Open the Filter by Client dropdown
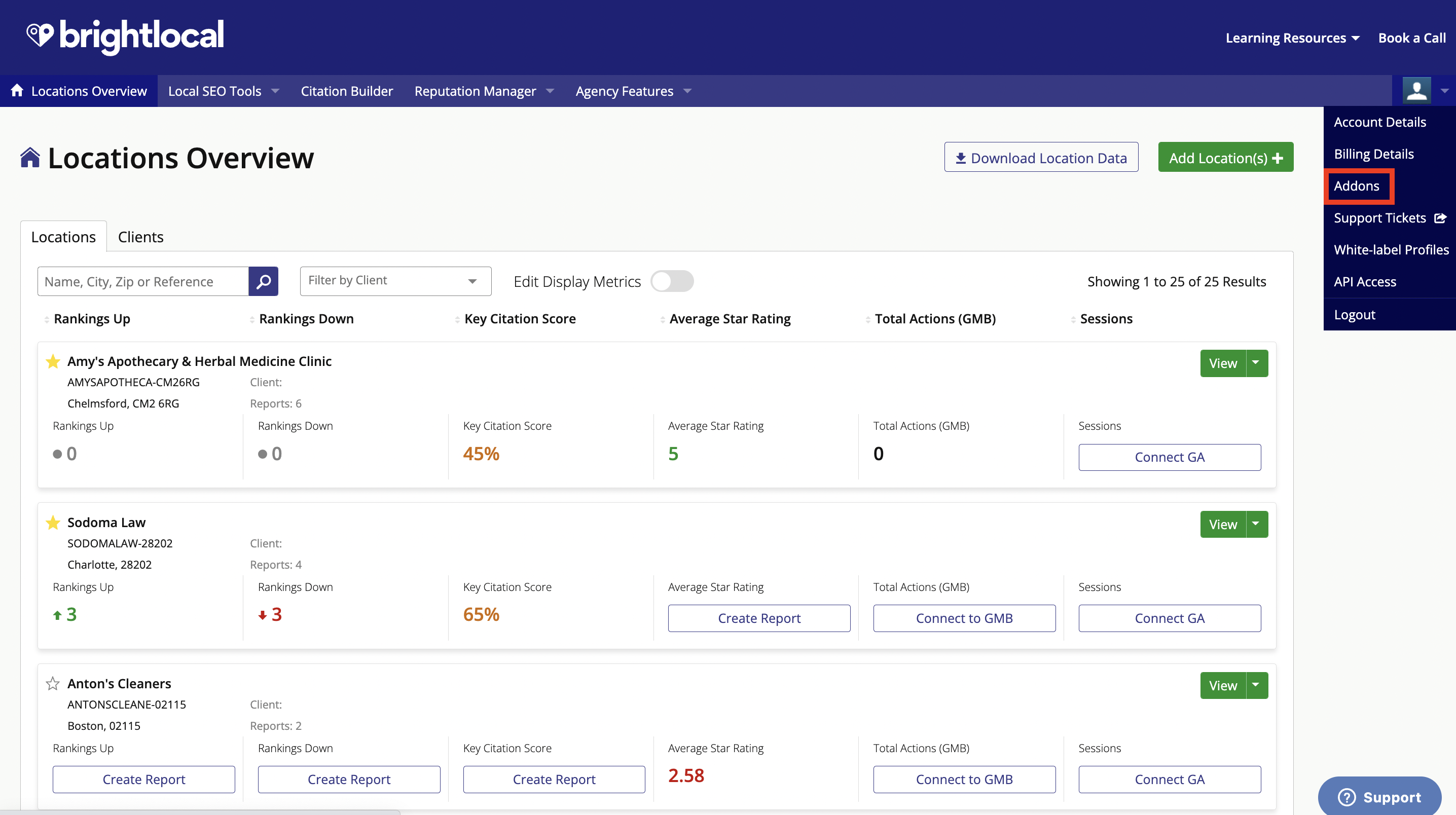Image resolution: width=1456 pixels, height=815 pixels. pos(395,281)
